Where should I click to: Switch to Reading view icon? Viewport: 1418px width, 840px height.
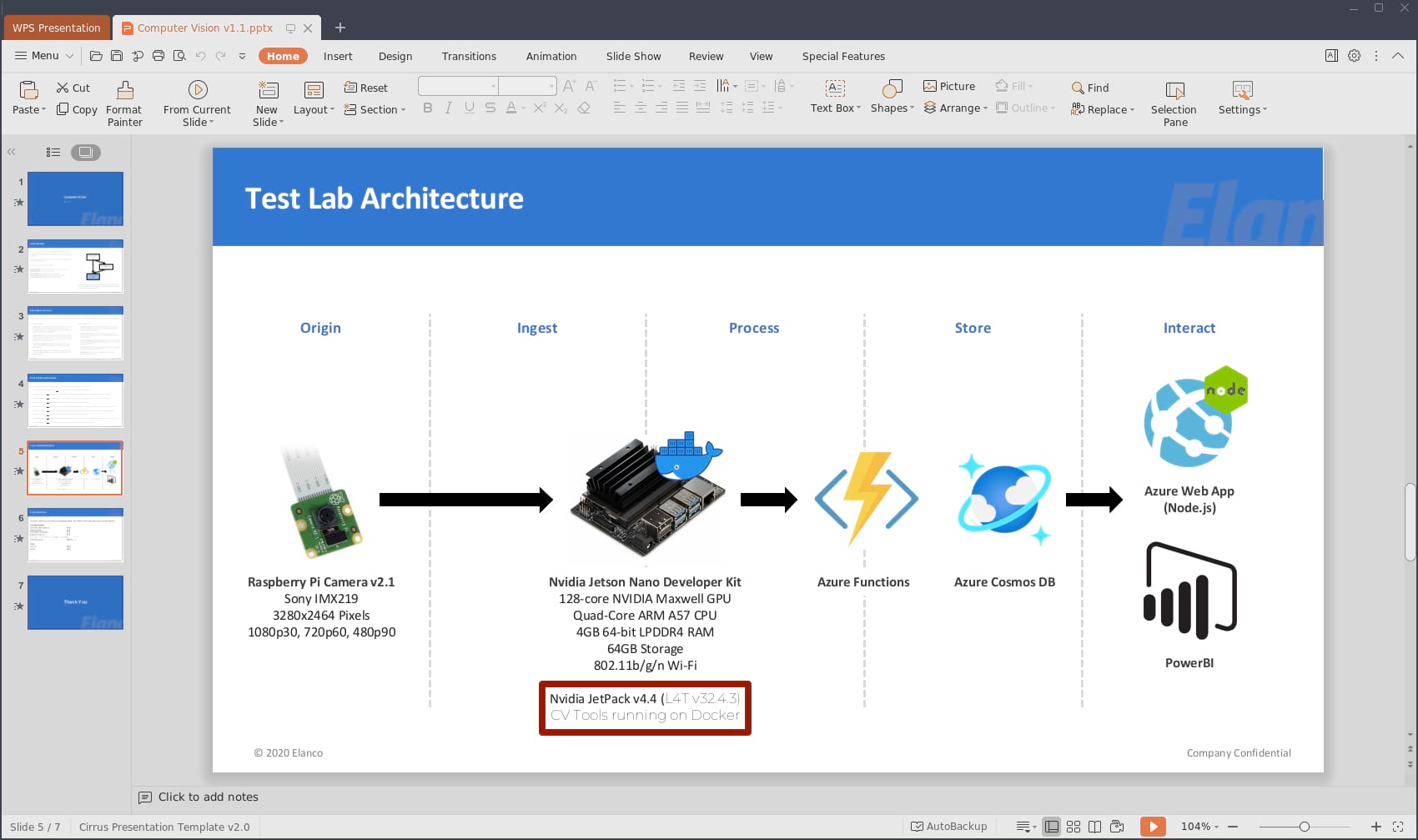pos(1094,827)
